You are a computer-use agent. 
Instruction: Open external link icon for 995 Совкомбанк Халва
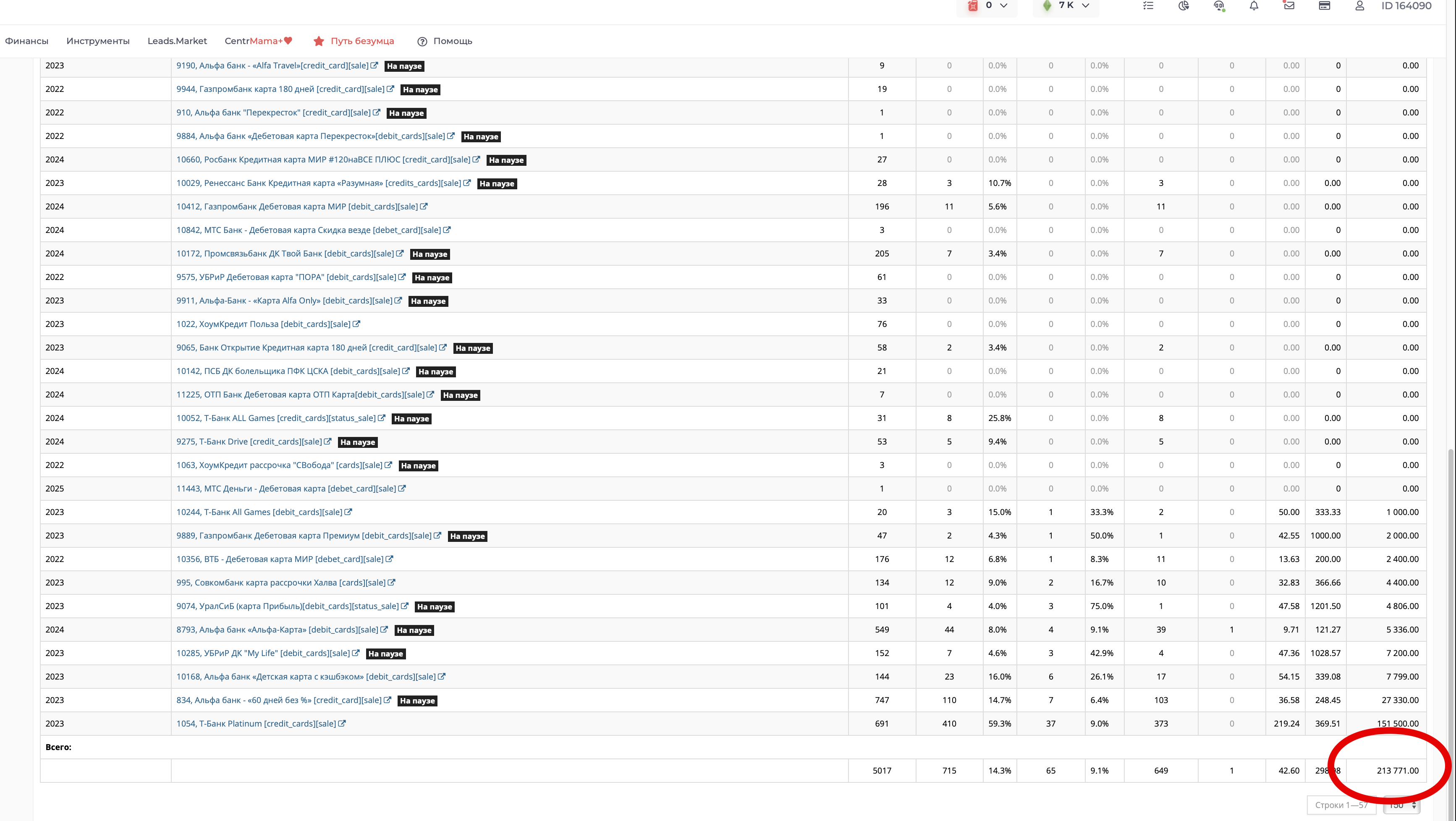coord(392,583)
